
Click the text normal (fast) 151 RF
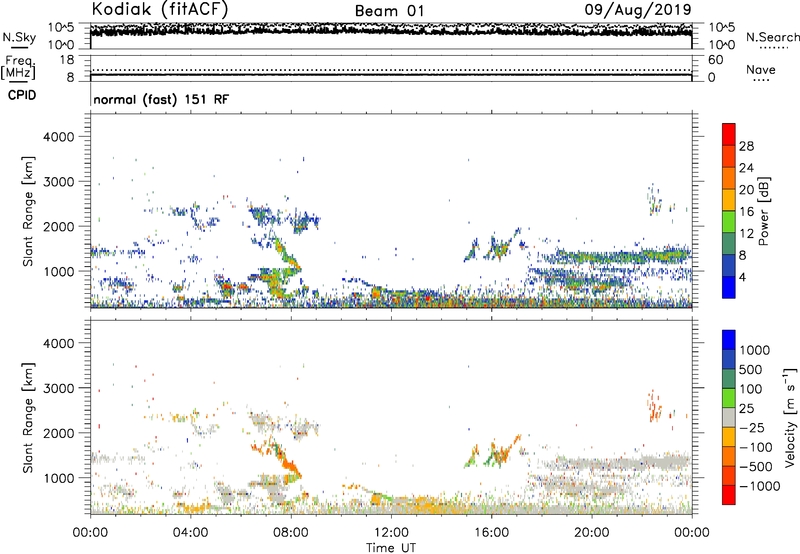161,99
